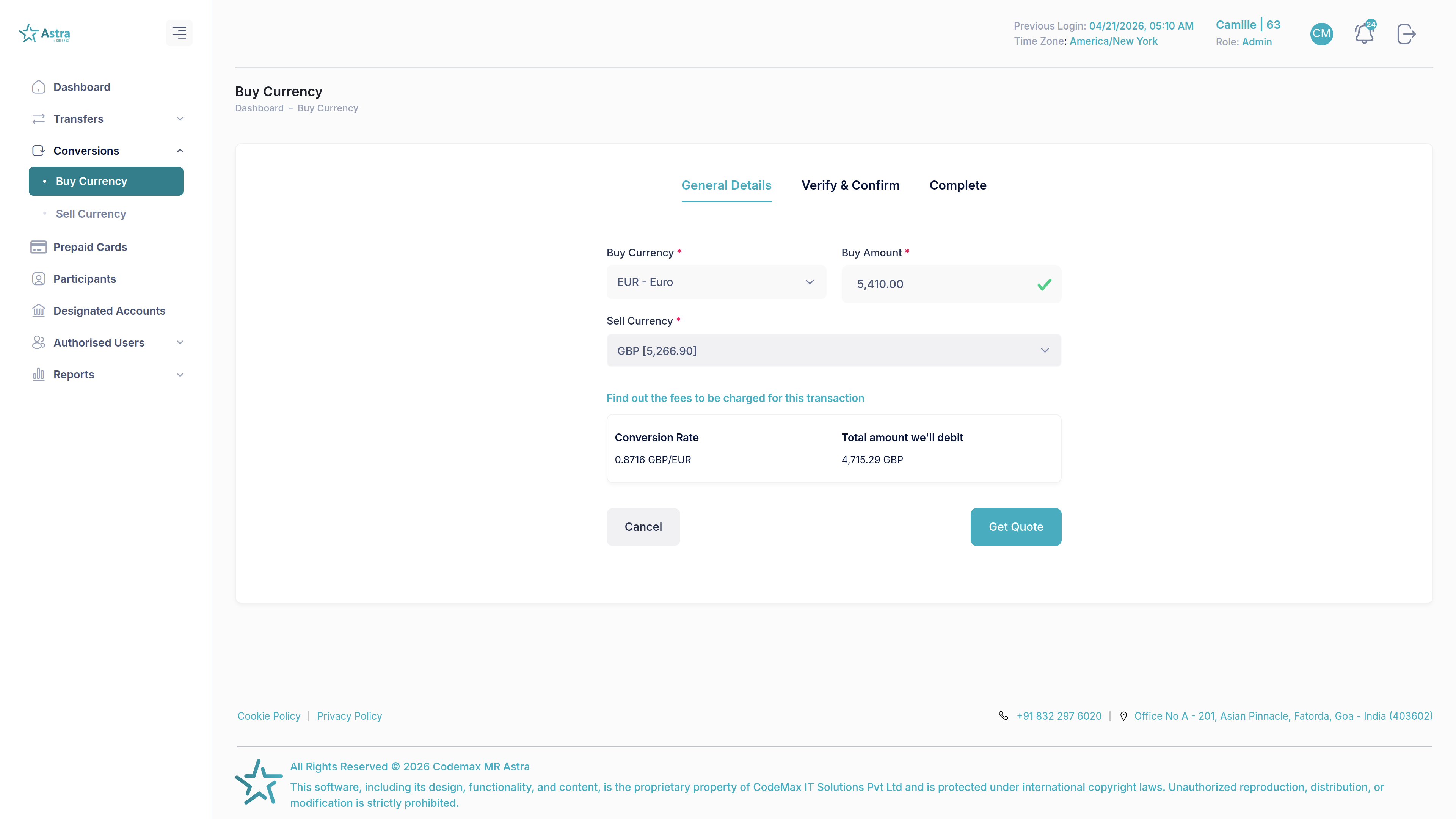Screen dimensions: 1456x819
Task: Switch to the Complete step tab
Action: [957, 185]
